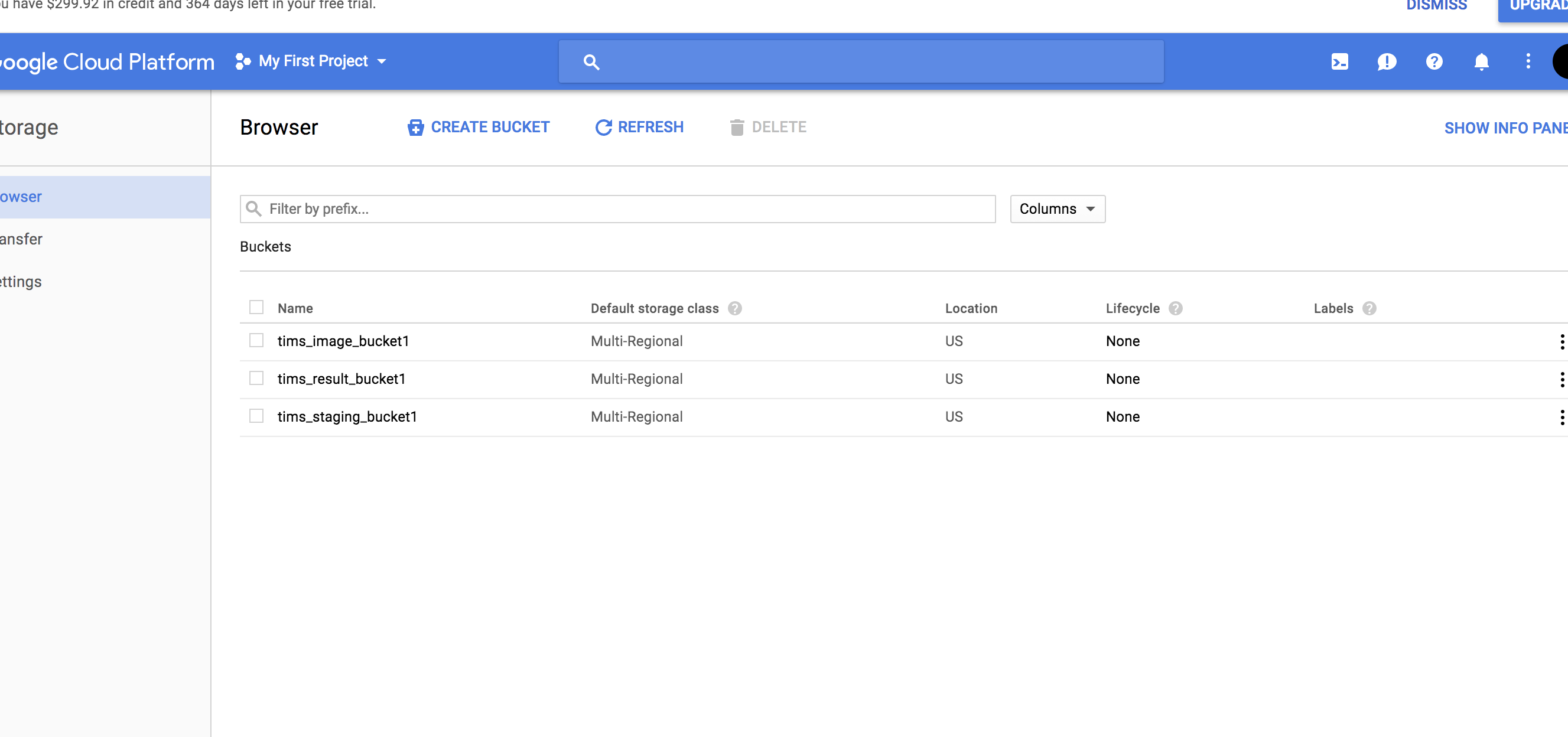The height and width of the screenshot is (737, 1568).
Task: Select the tims_result_bucket1 row checkbox
Action: coord(256,378)
